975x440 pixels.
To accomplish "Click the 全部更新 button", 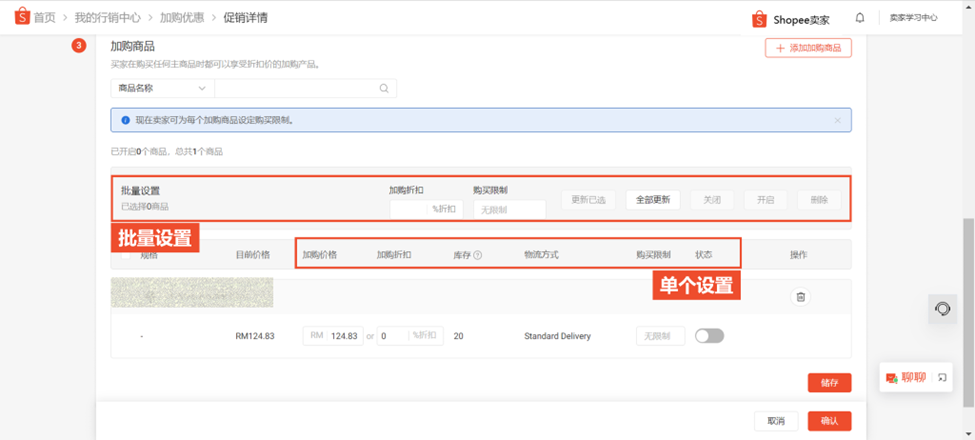I will (x=652, y=199).
